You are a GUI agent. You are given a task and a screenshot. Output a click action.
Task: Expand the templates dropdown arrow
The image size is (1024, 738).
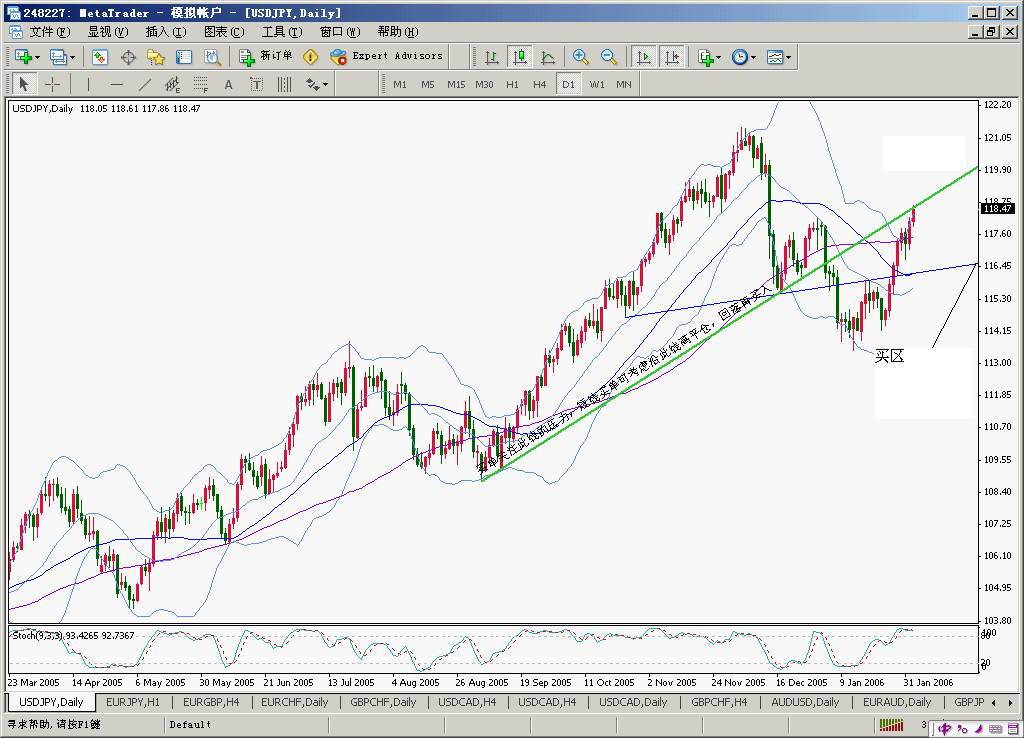point(788,57)
